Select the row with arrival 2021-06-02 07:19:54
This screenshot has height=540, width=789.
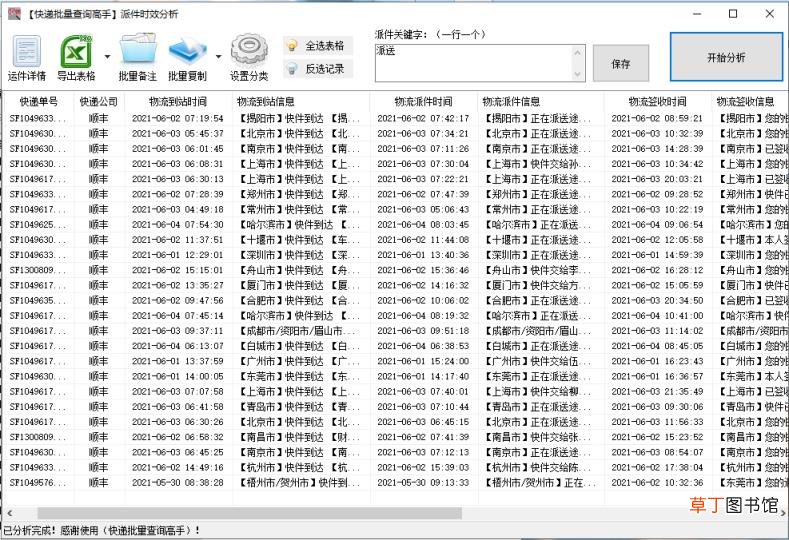pos(396,119)
